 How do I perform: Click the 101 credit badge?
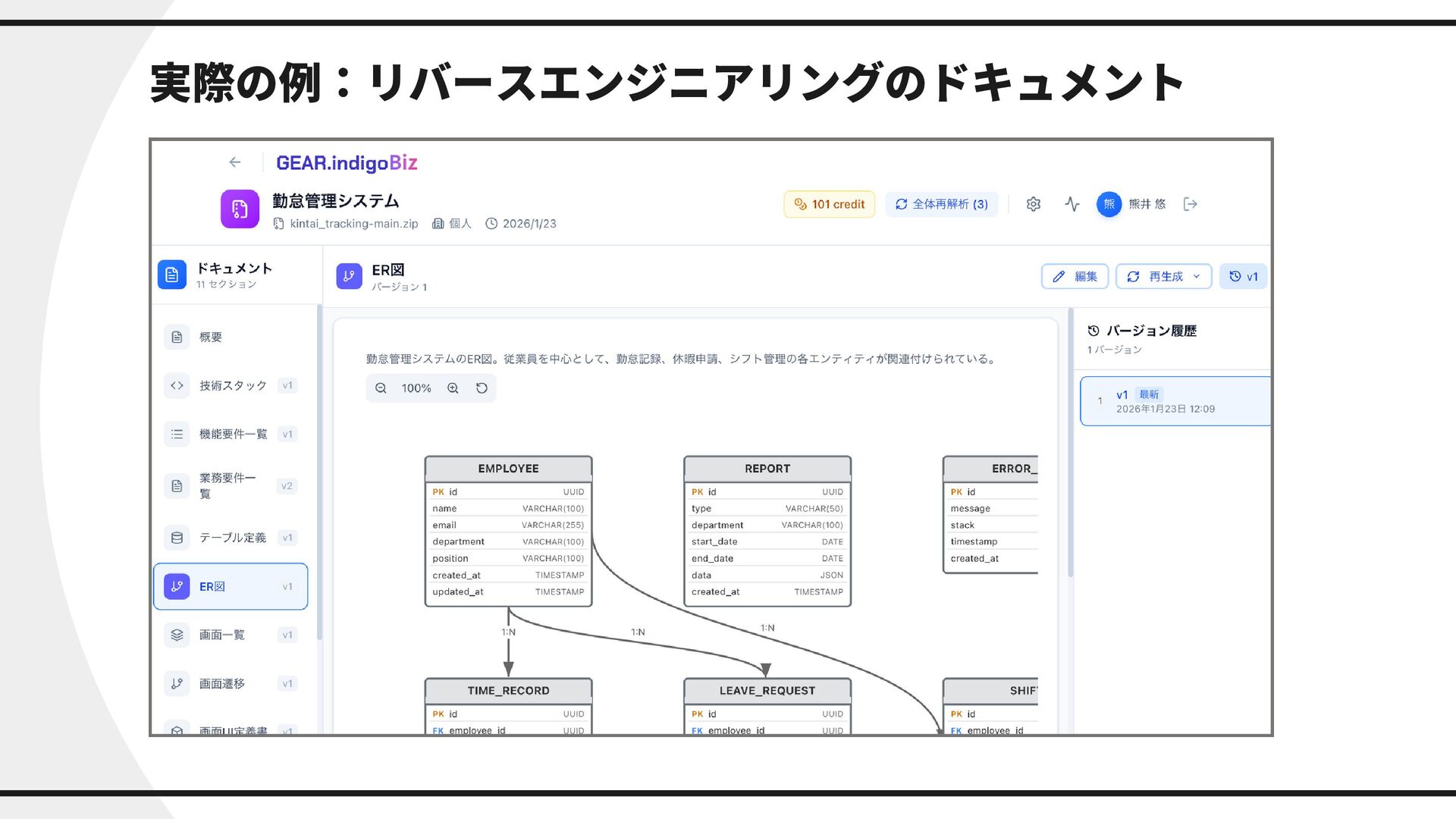click(829, 204)
